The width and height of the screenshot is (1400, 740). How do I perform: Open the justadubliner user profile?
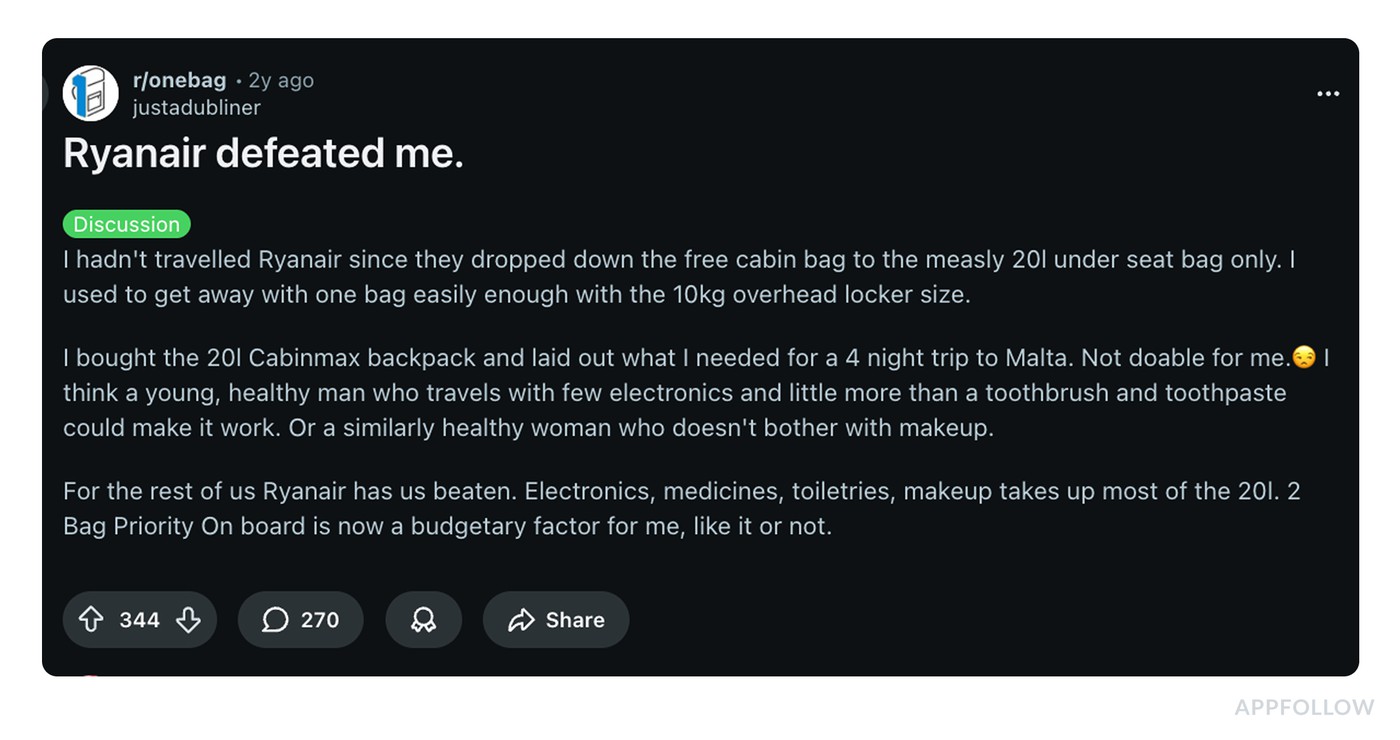pyautogui.click(x=196, y=108)
